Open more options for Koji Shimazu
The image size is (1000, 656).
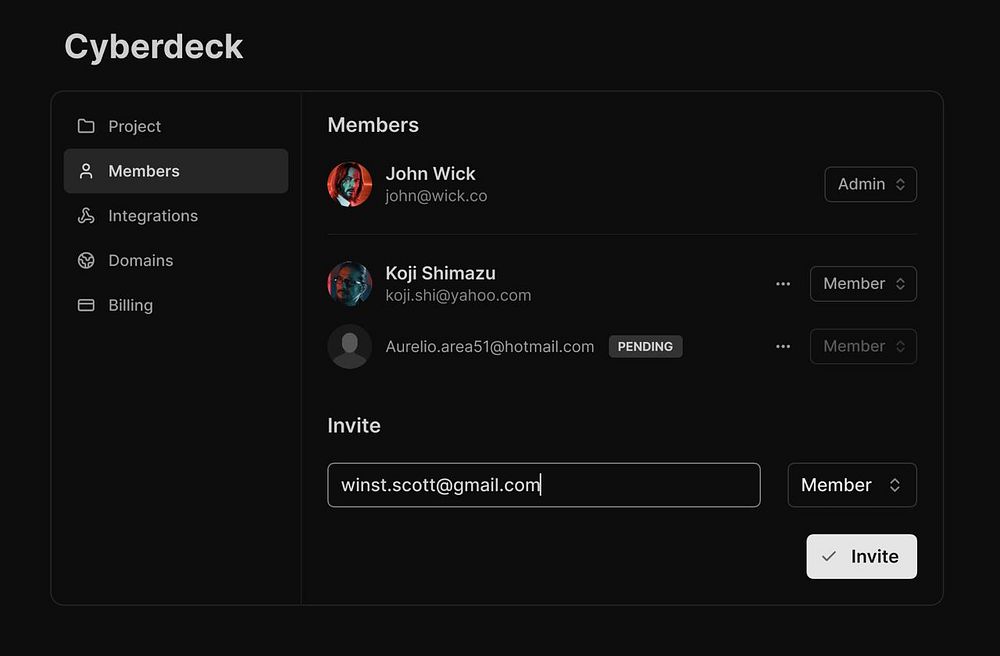[783, 284]
